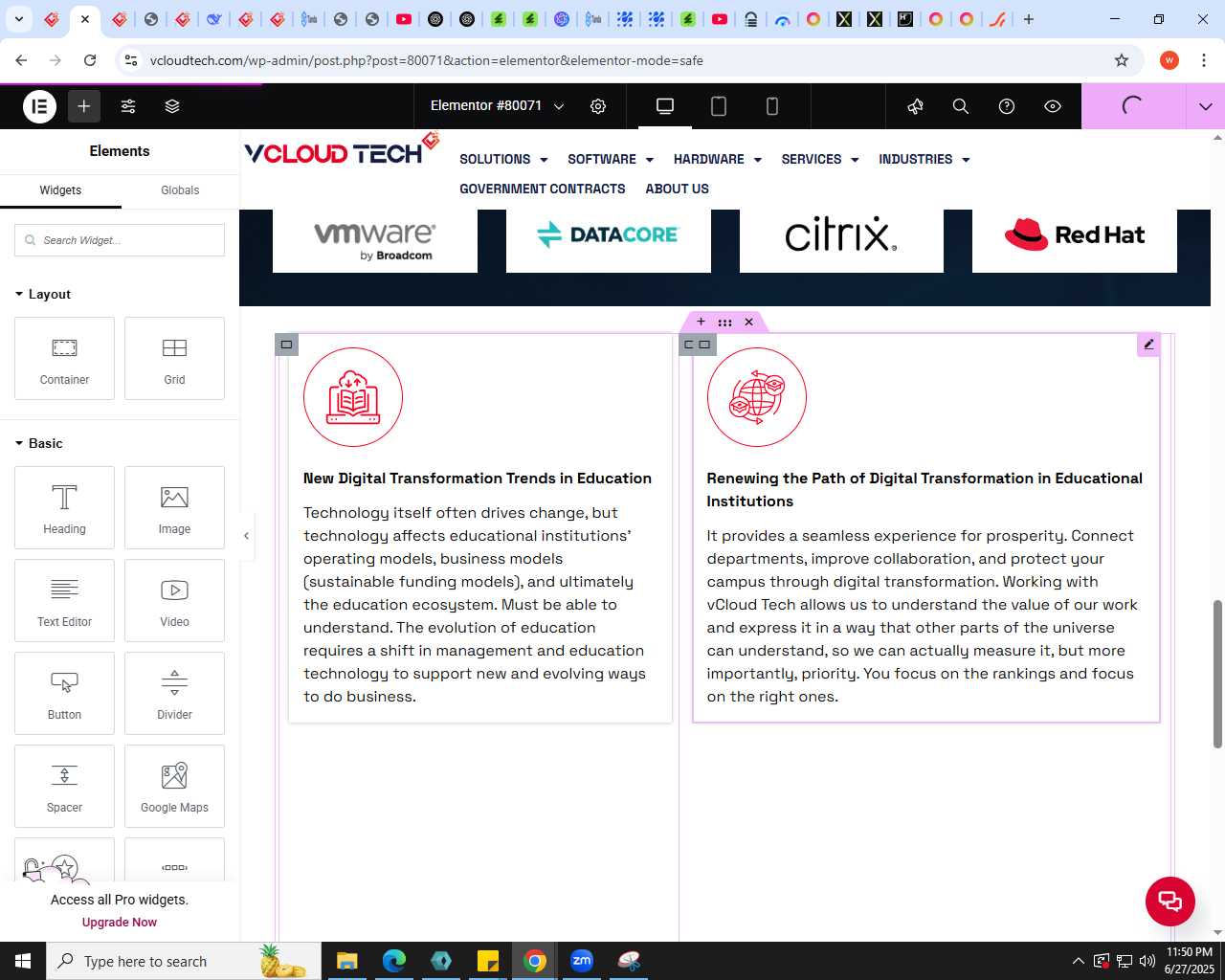The image size is (1225, 980).
Task: Select the globe network circle icon
Action: [x=757, y=397]
